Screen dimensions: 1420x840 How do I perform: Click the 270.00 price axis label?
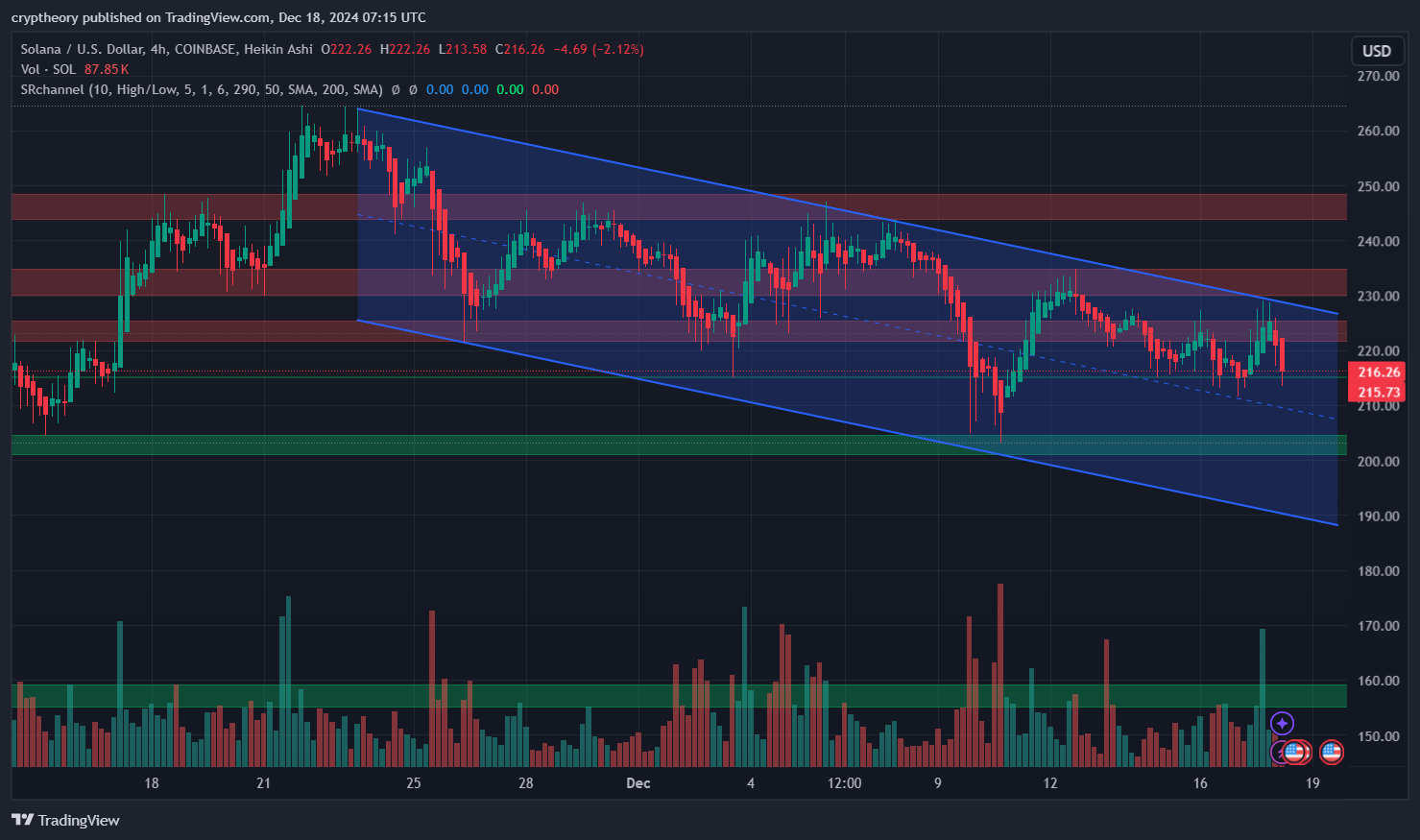(1378, 76)
